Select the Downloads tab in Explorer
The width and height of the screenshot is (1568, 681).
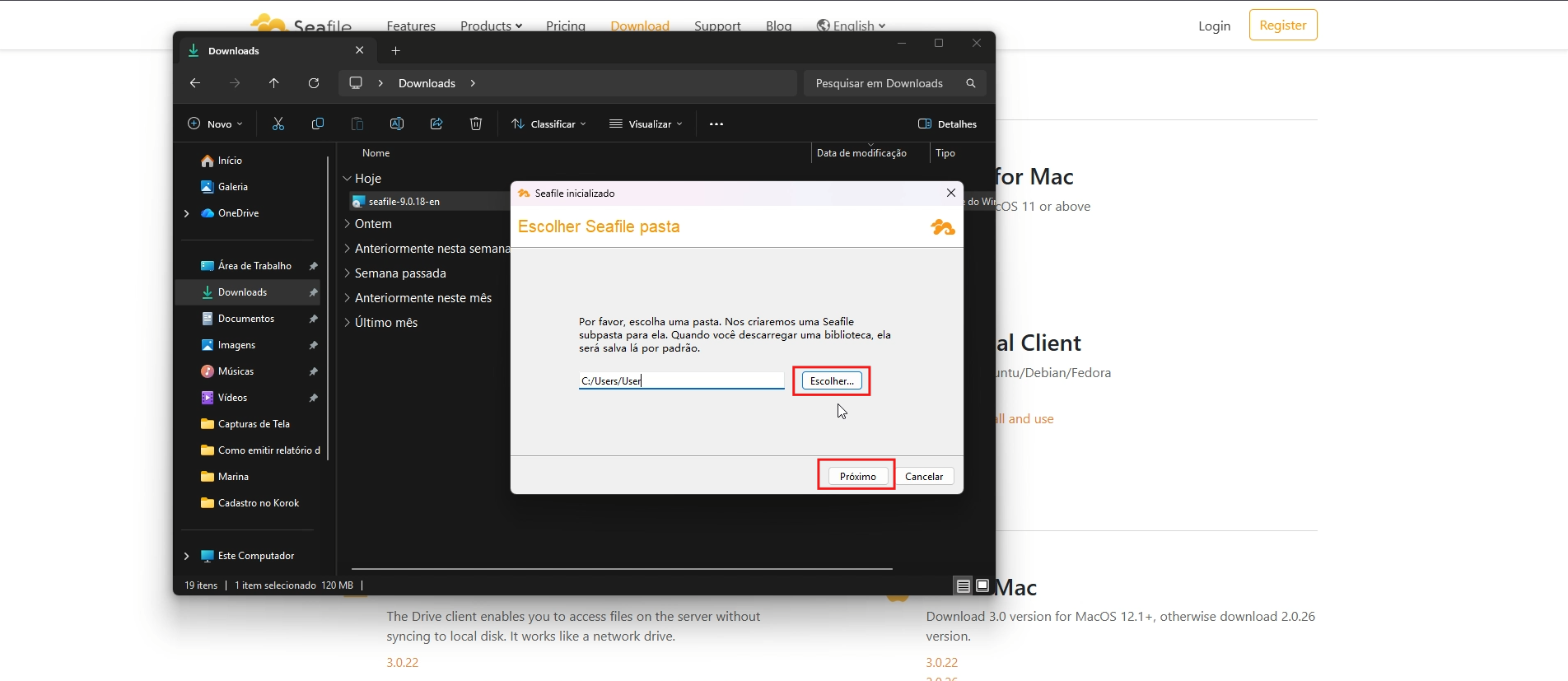tap(278, 50)
